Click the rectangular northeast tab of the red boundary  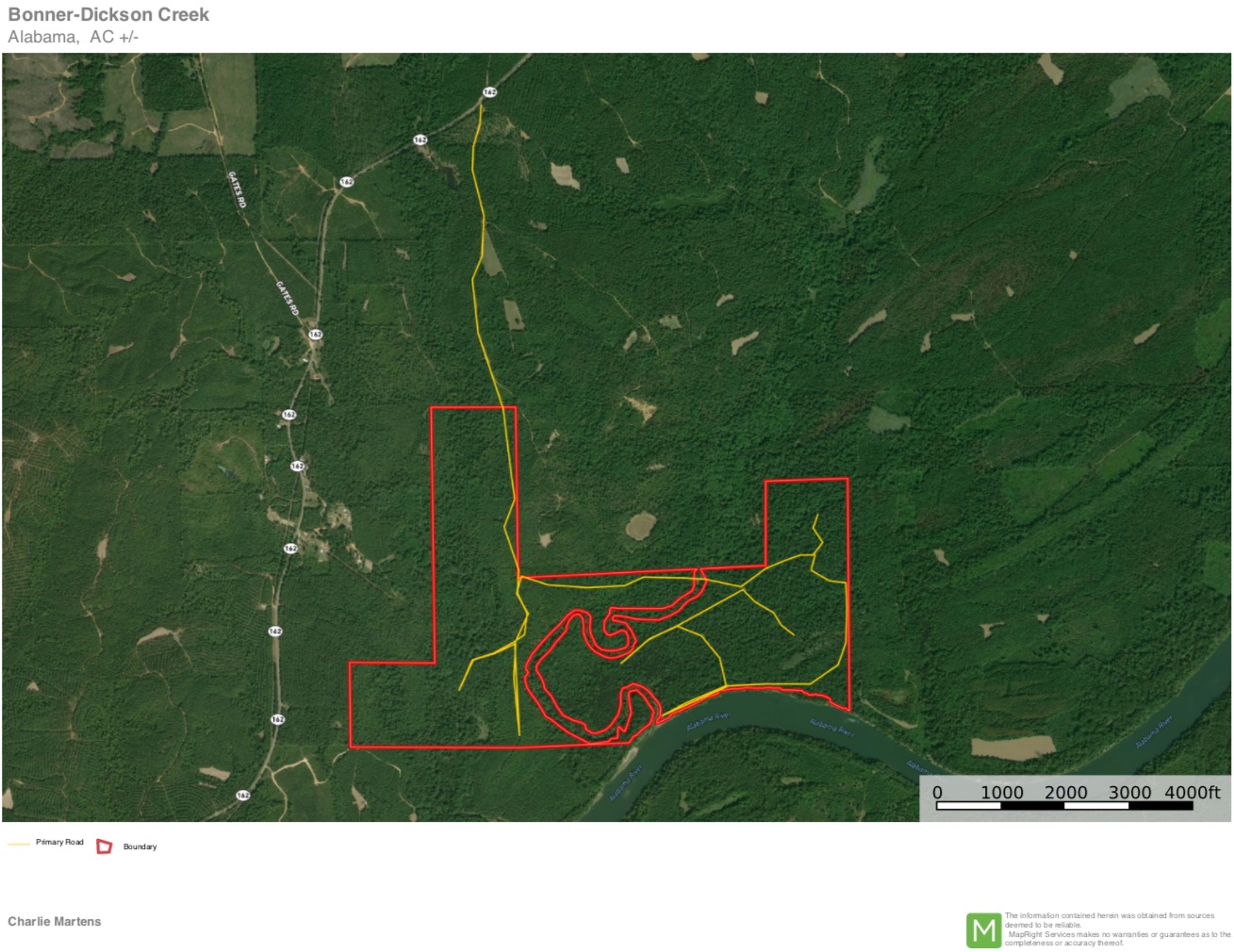[x=806, y=521]
